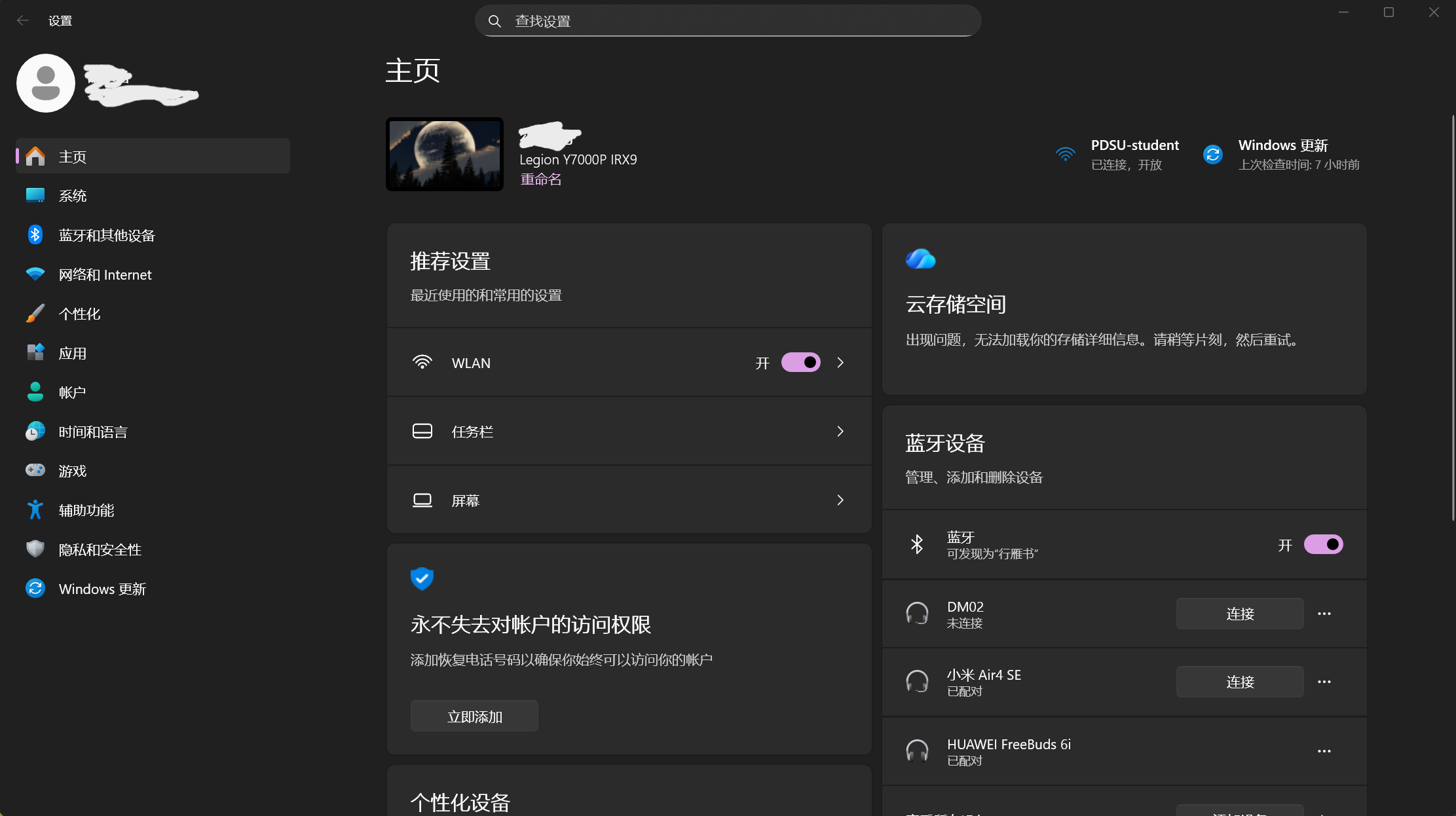
Task: Turn off the WLAN toggle
Action: [800, 362]
